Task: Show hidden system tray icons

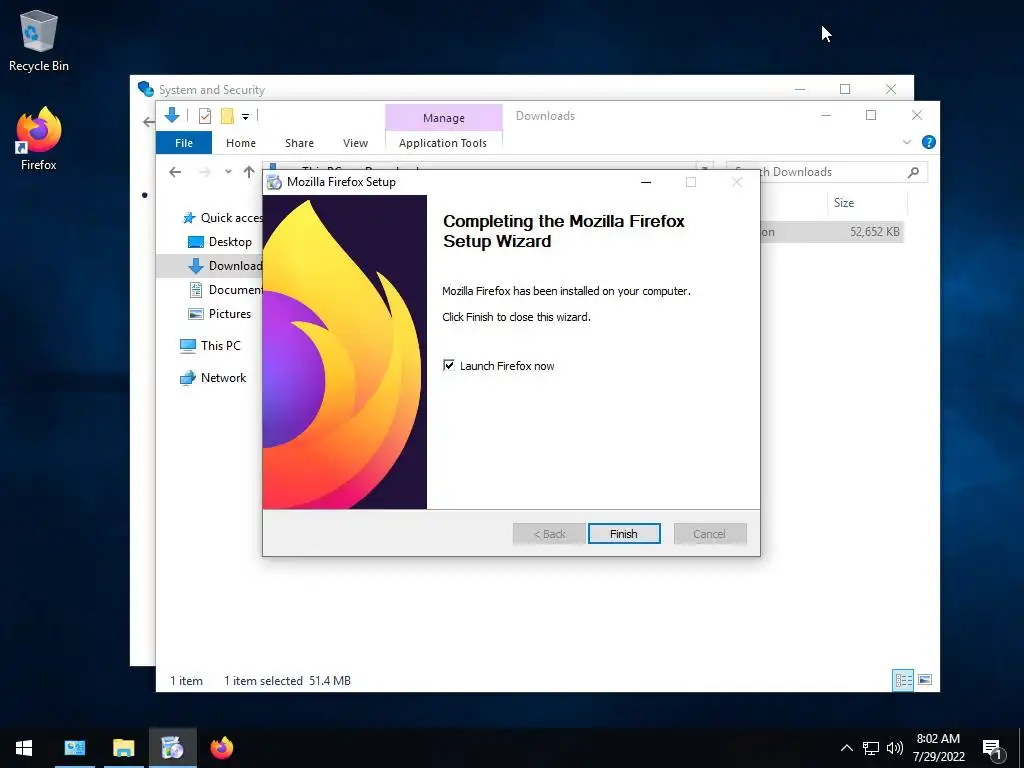Action: (x=846, y=748)
